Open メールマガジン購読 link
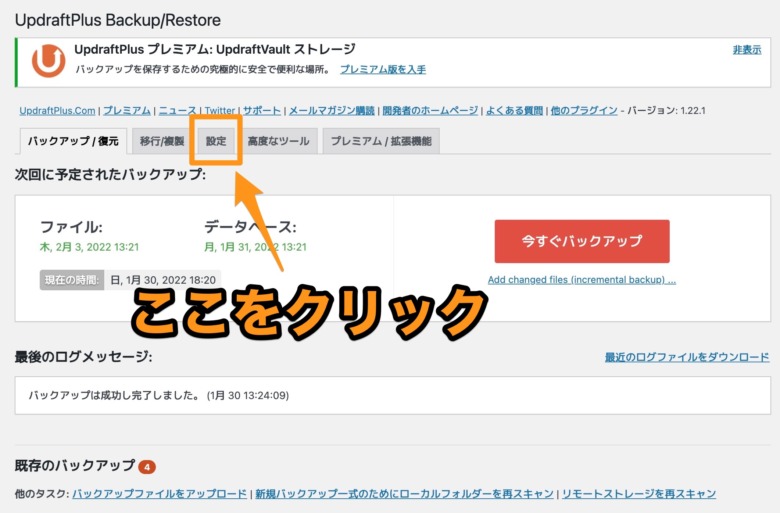This screenshot has width=780, height=513. tap(332, 110)
